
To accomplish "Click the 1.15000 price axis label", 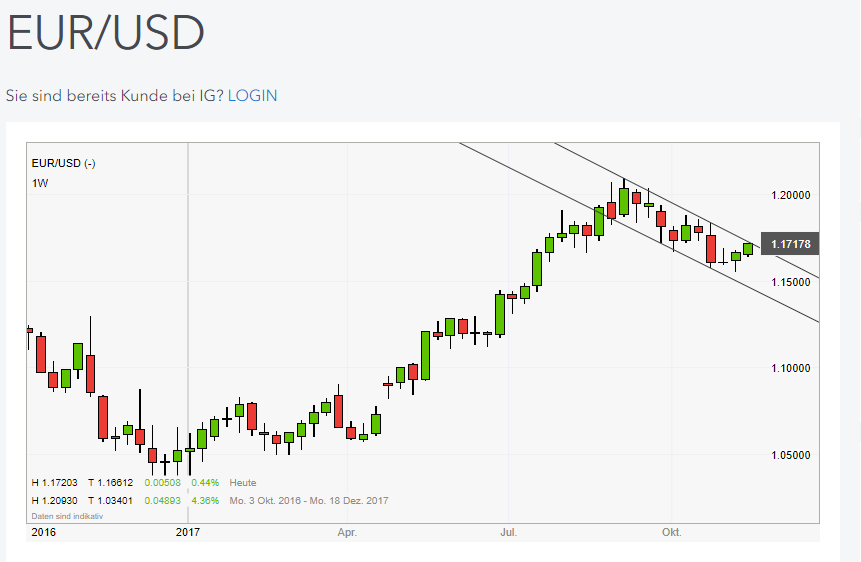I will (x=791, y=282).
